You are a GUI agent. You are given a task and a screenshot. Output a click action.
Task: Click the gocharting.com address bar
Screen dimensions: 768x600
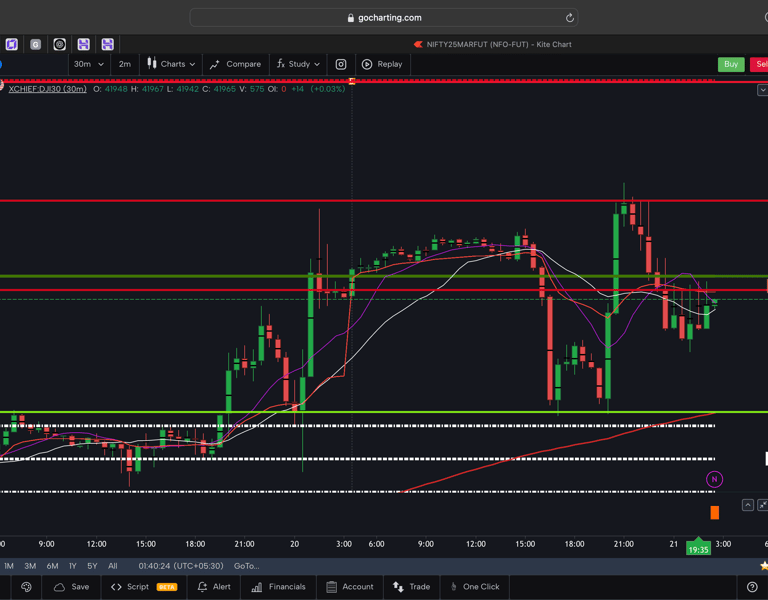(x=384, y=18)
